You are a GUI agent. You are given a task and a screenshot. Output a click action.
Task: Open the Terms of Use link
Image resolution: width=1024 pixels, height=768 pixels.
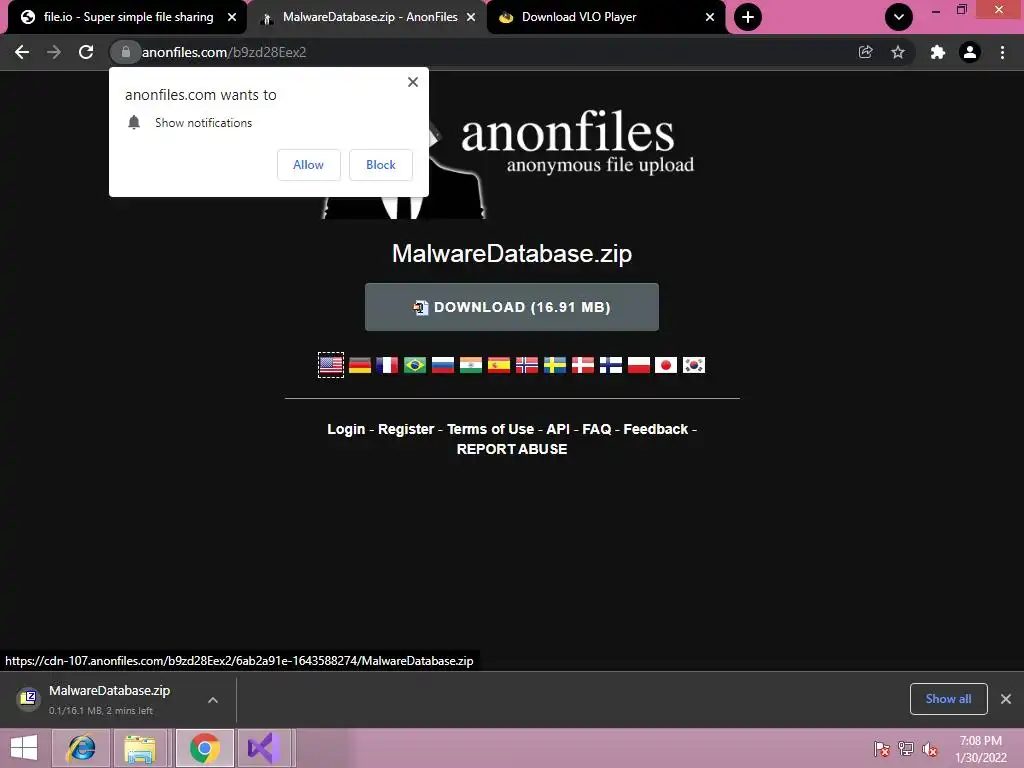490,429
